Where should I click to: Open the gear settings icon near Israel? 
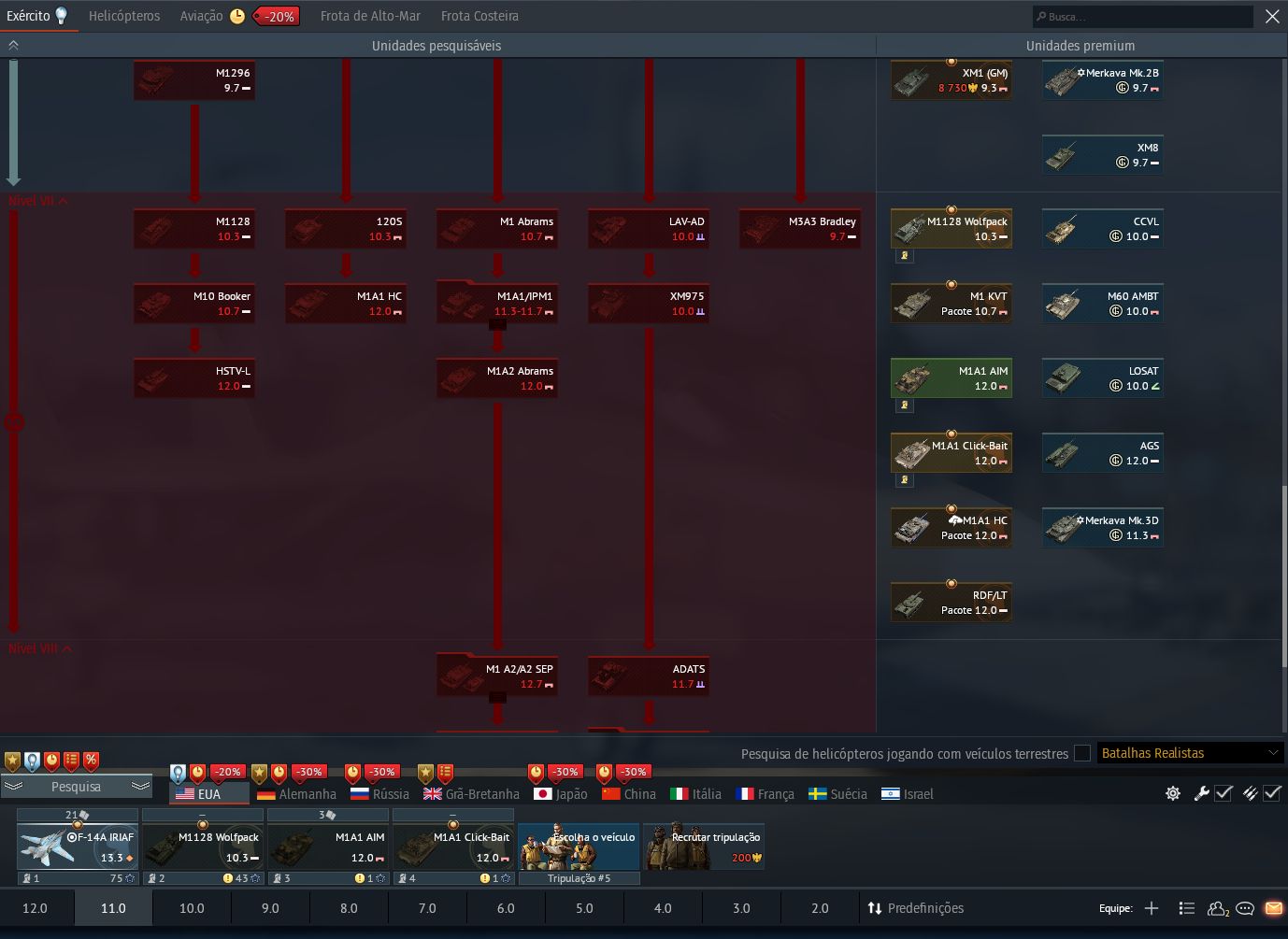click(1173, 793)
